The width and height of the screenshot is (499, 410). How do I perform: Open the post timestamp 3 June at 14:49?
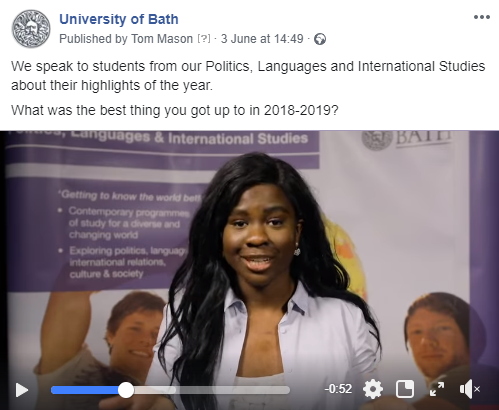[x=262, y=39]
